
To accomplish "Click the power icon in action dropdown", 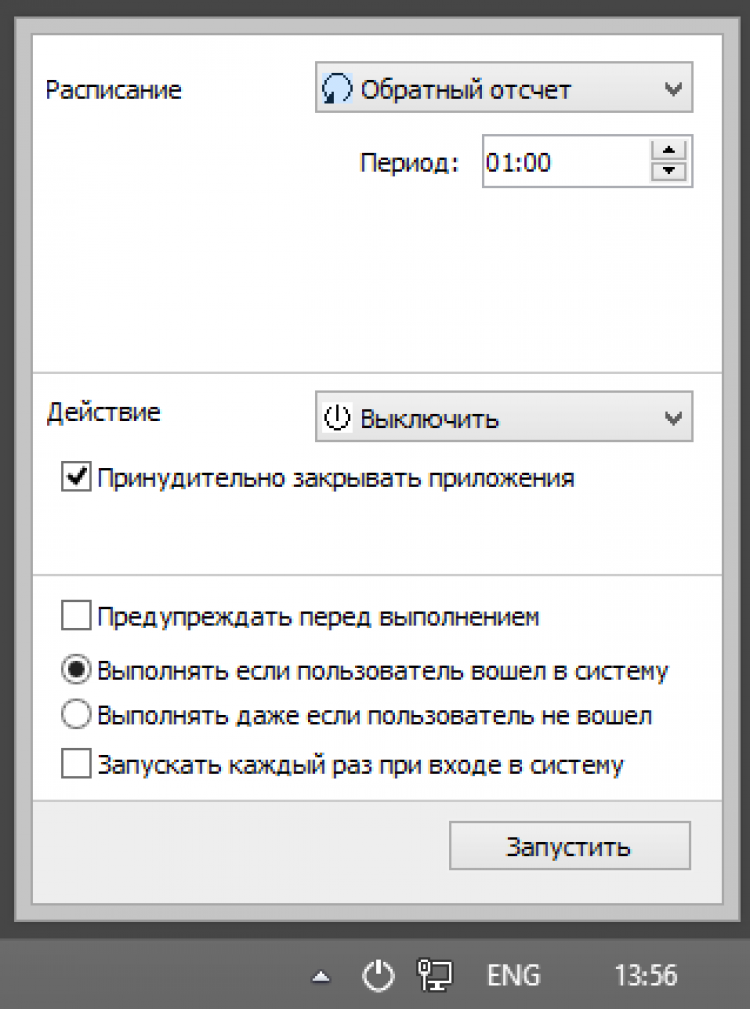I will [x=338, y=418].
